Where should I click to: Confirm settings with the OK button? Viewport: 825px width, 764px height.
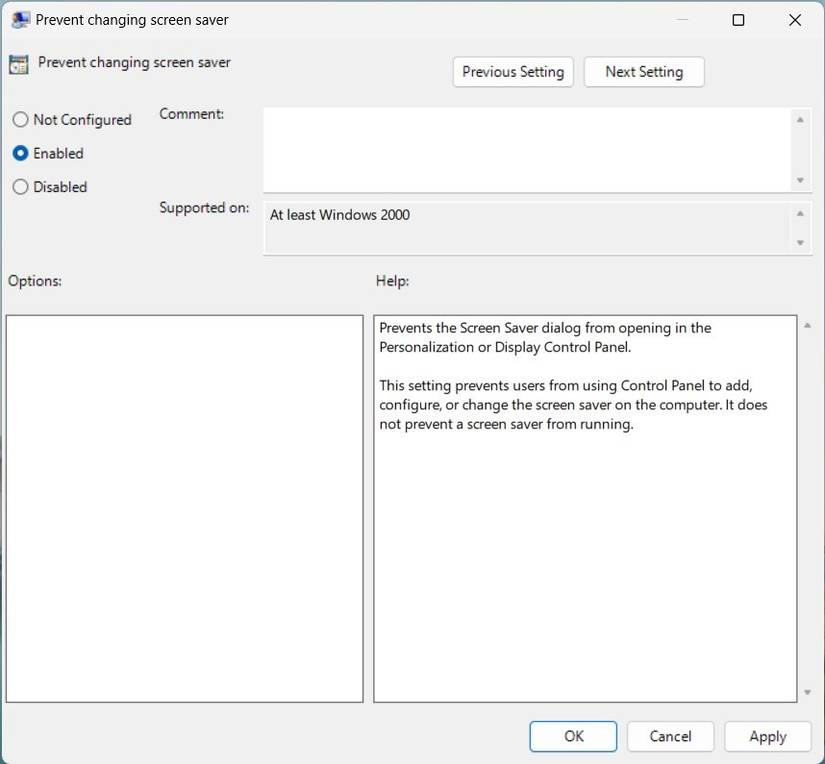tap(573, 735)
